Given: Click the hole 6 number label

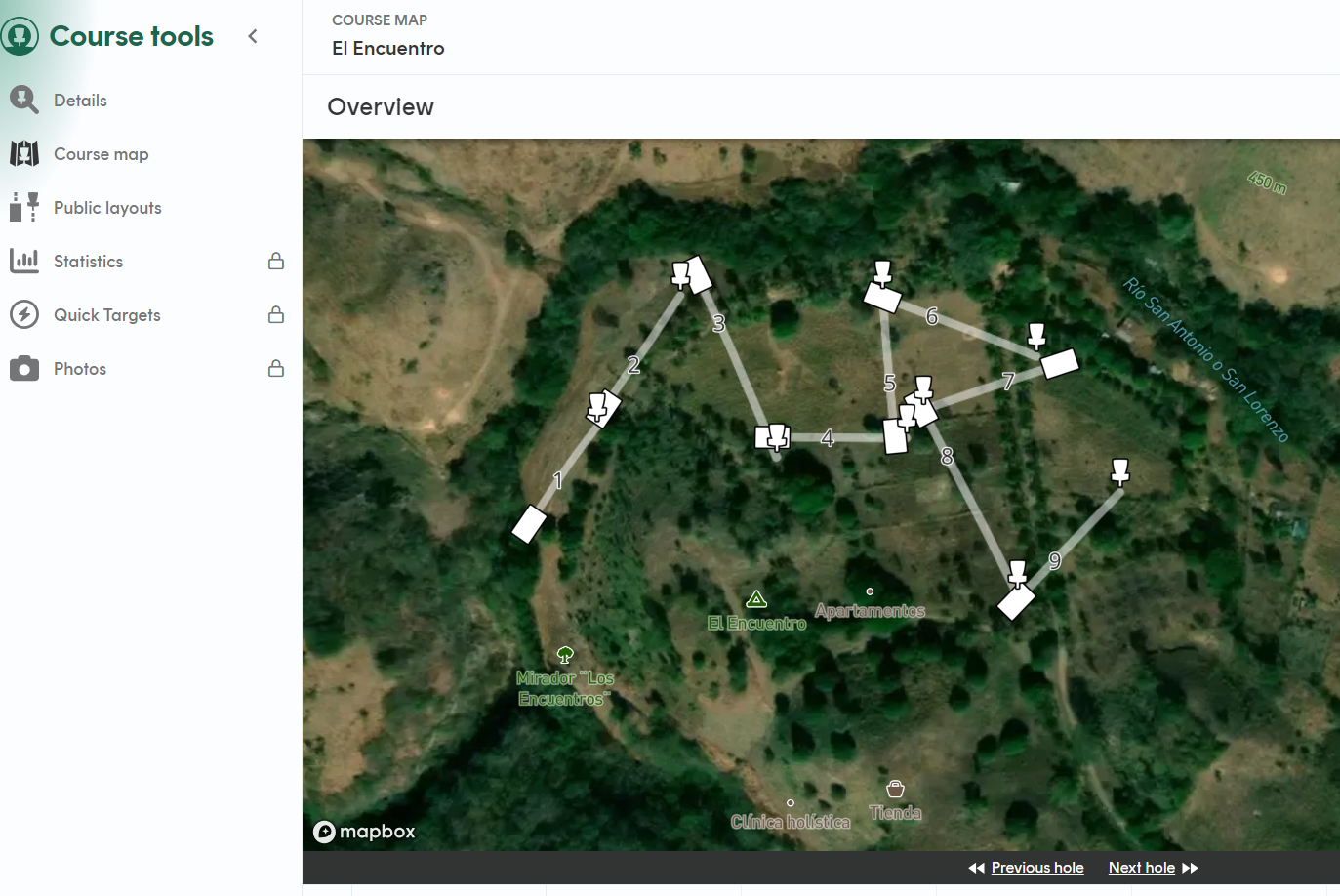Looking at the screenshot, I should coord(932,316).
